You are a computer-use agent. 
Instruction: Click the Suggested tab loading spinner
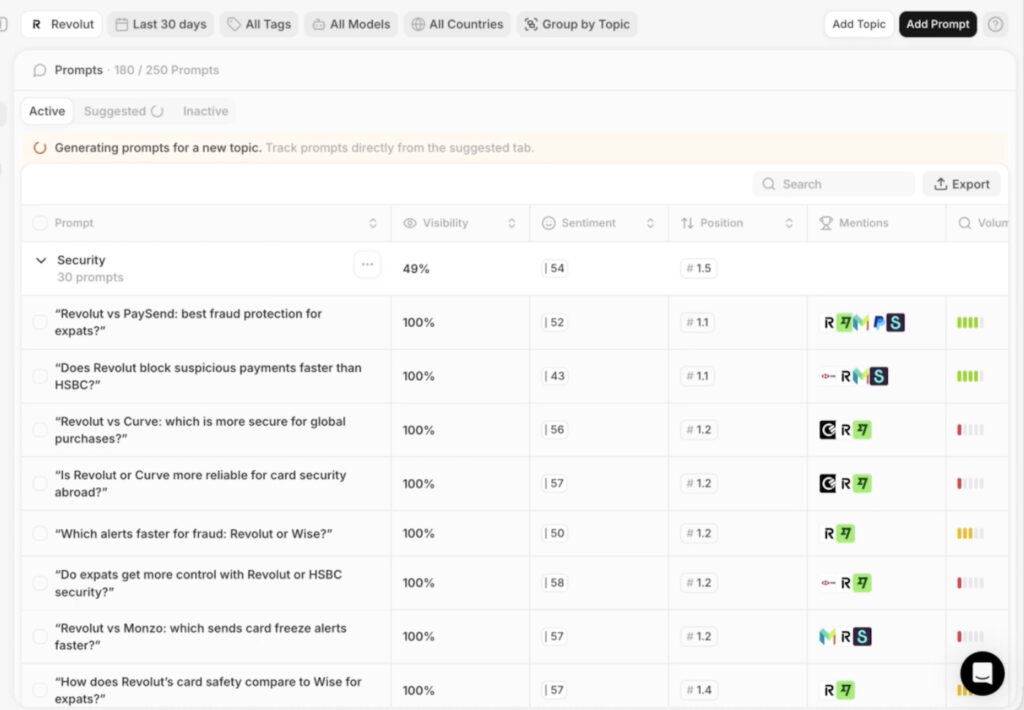pyautogui.click(x=157, y=111)
